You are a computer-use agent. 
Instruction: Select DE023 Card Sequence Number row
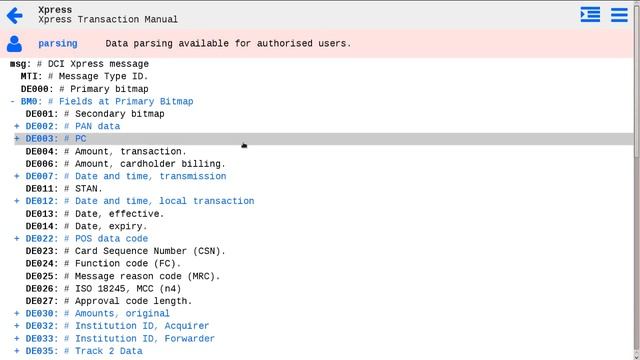(125, 251)
